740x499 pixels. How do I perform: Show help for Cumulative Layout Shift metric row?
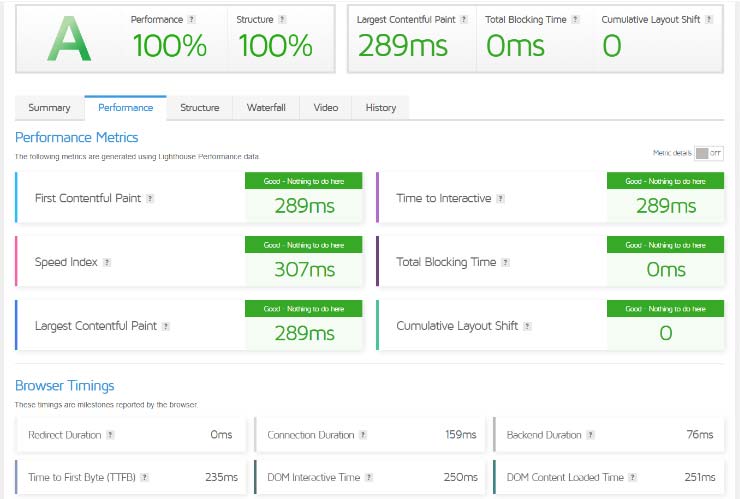pyautogui.click(x=527, y=326)
